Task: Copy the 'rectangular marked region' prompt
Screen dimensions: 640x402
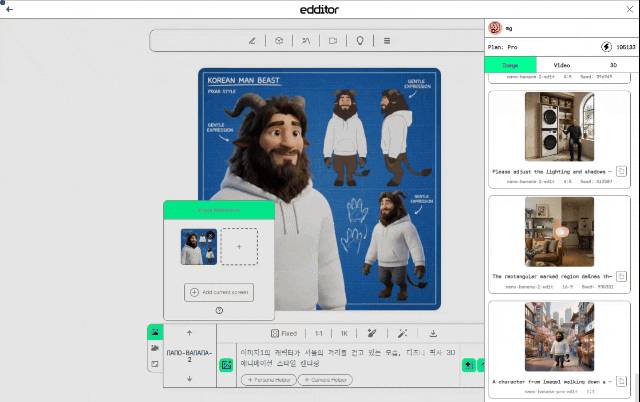Action: (621, 276)
